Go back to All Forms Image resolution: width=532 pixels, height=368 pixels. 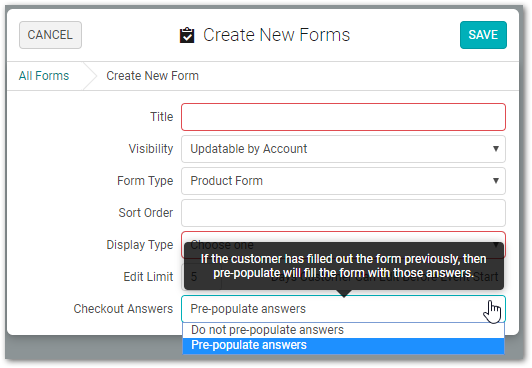pos(44,76)
